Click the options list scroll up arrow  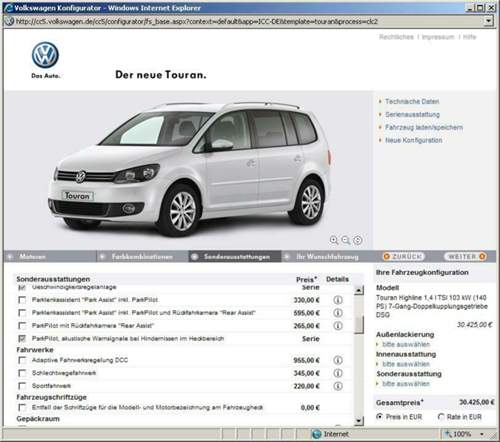click(359, 290)
